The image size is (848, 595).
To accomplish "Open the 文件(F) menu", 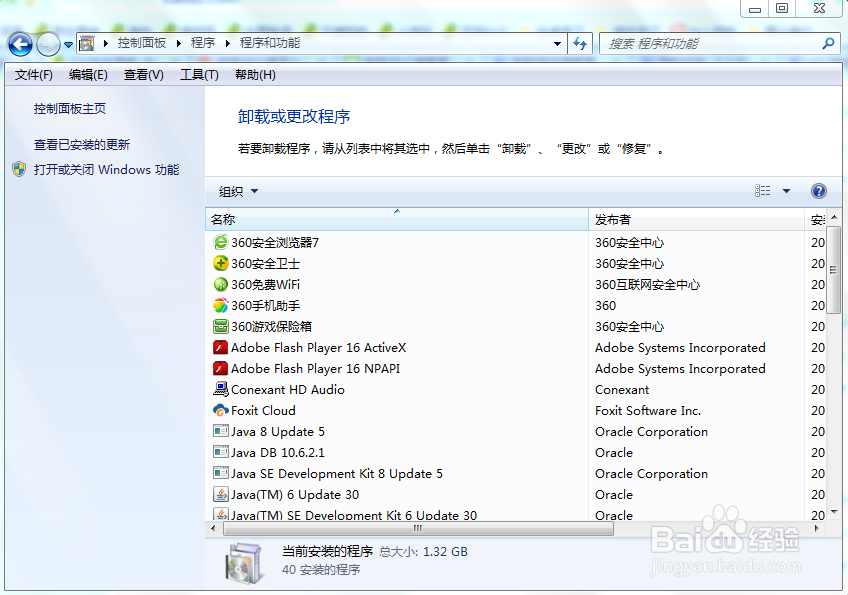I will click(x=34, y=75).
